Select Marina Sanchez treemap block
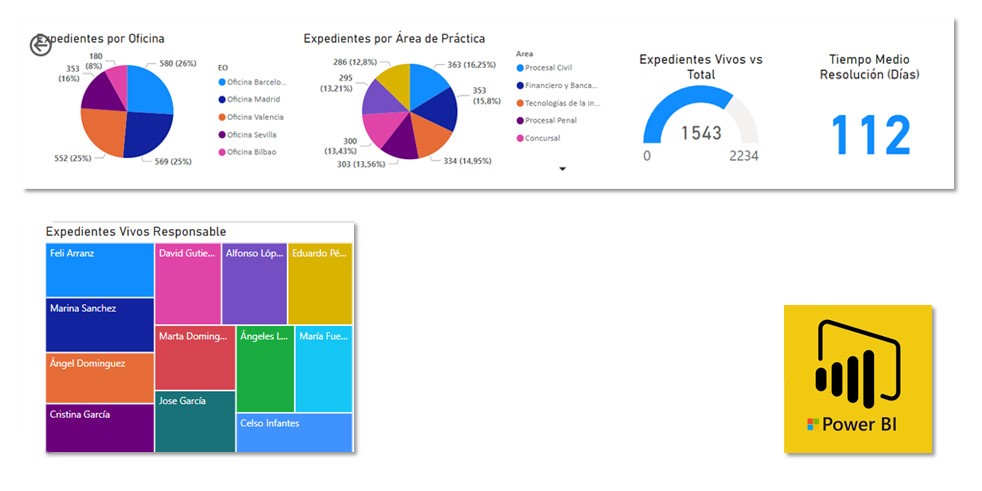This screenshot has width=982, height=491. (100, 325)
